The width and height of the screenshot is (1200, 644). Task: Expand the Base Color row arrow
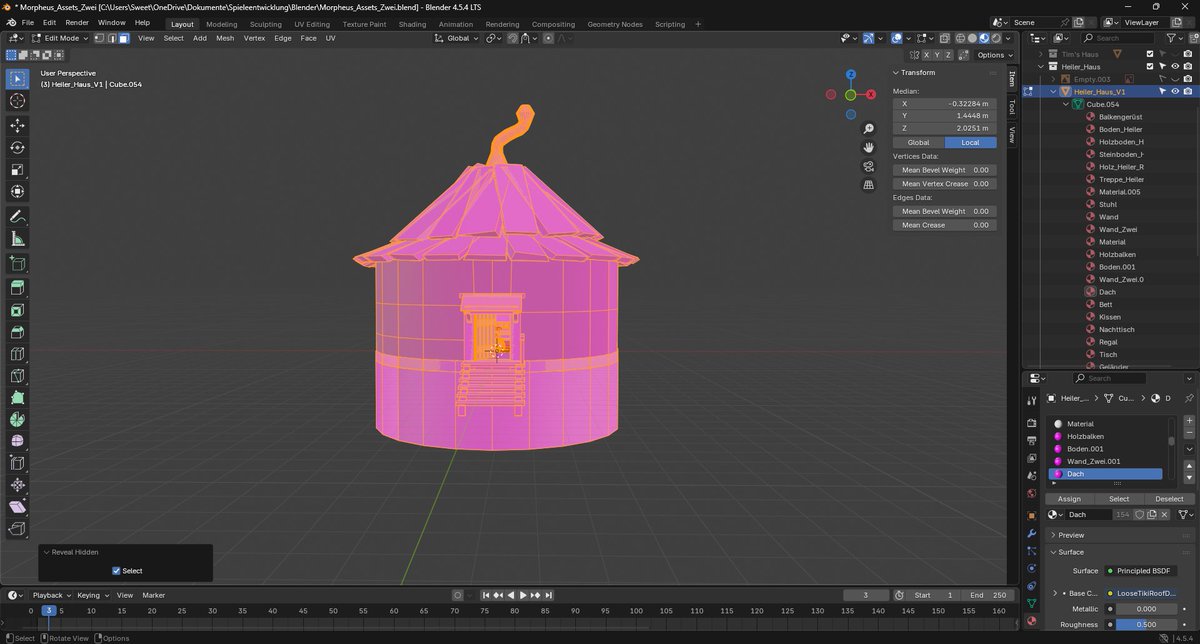point(1056,593)
